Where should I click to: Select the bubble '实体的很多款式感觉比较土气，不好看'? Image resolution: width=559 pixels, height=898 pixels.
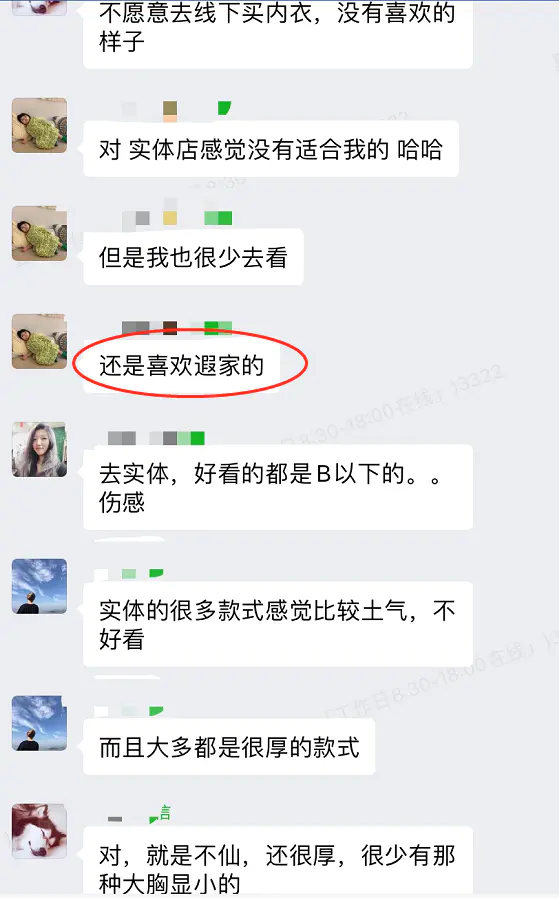tap(278, 624)
